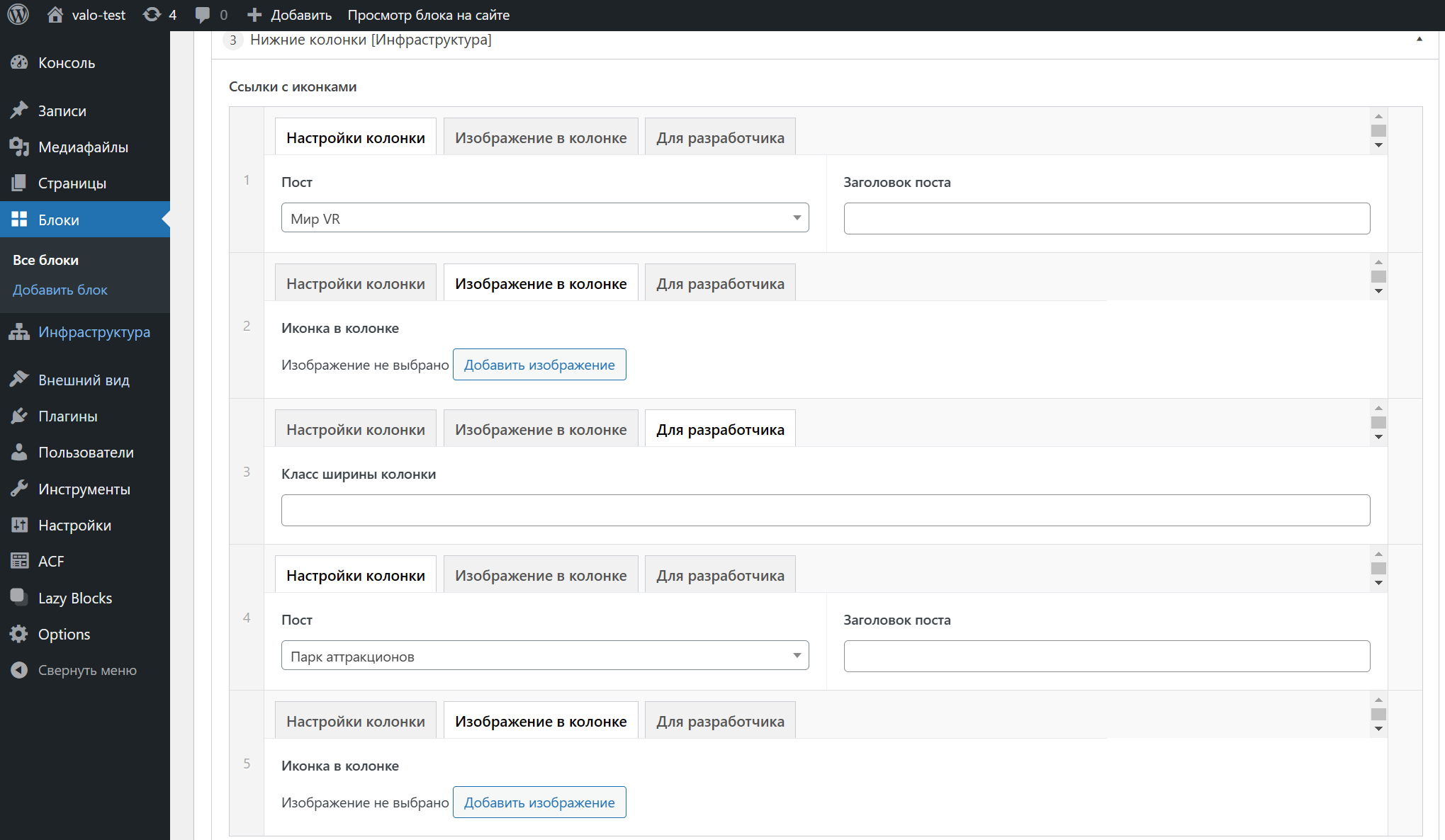Click row 5 scrollbar thumb

(x=1378, y=714)
